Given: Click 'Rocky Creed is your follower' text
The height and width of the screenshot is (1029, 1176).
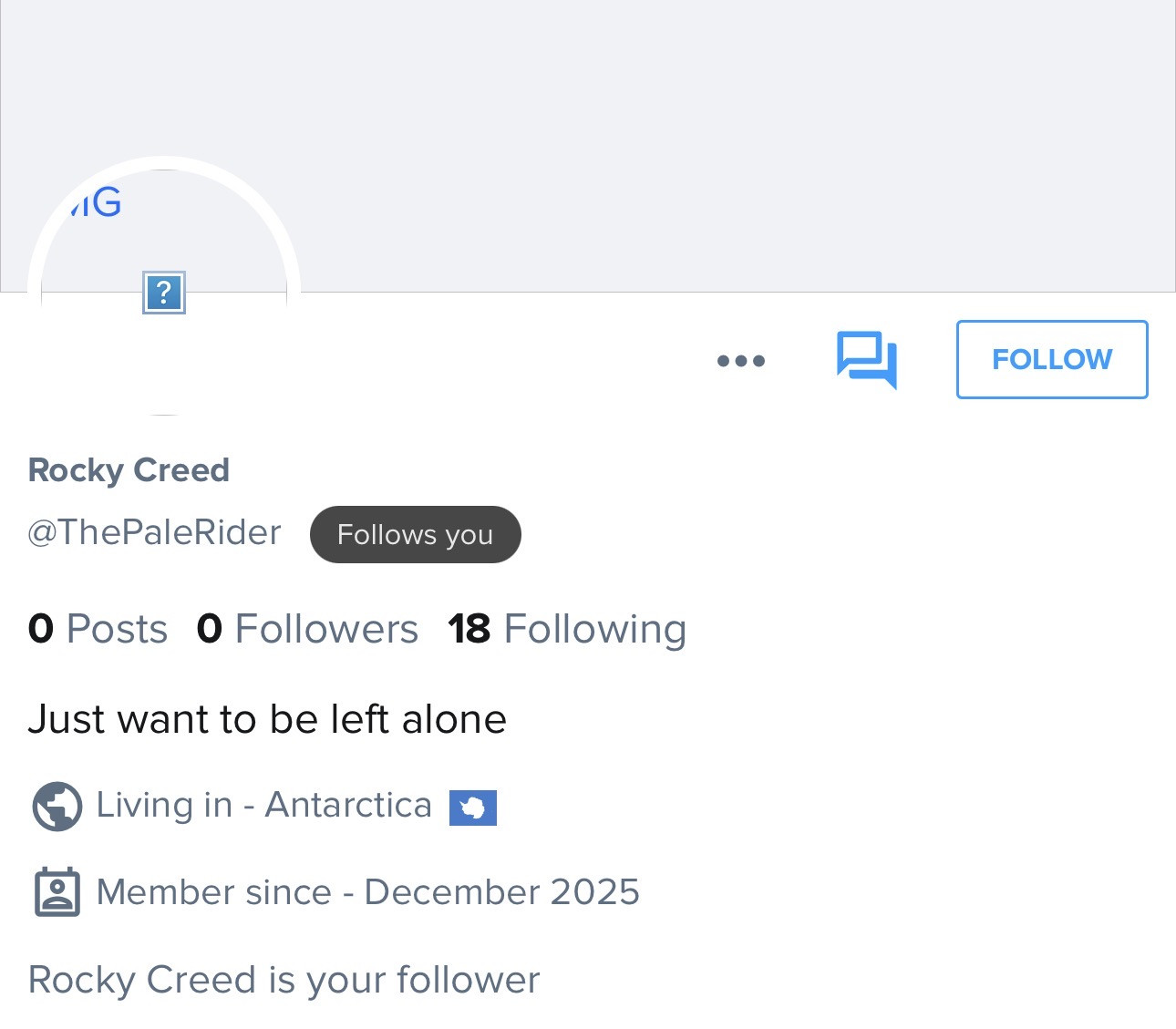Looking at the screenshot, I should click(284, 980).
